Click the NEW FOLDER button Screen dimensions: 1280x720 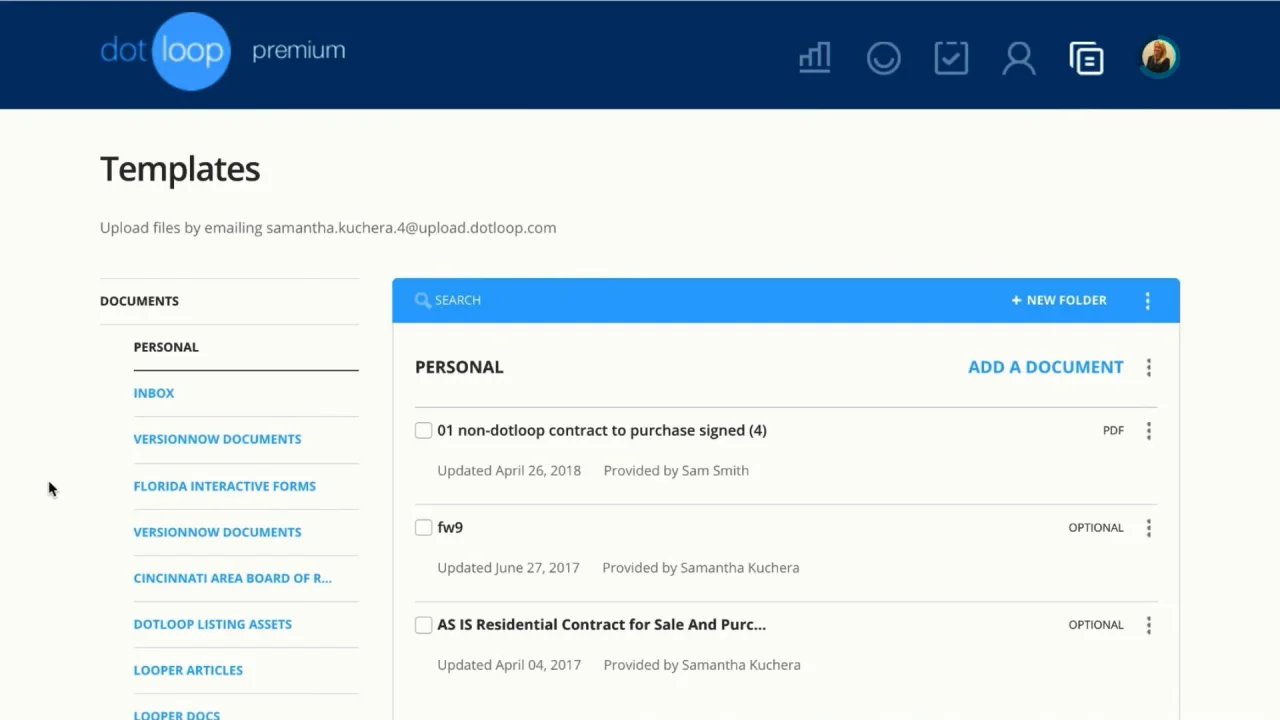pos(1059,300)
